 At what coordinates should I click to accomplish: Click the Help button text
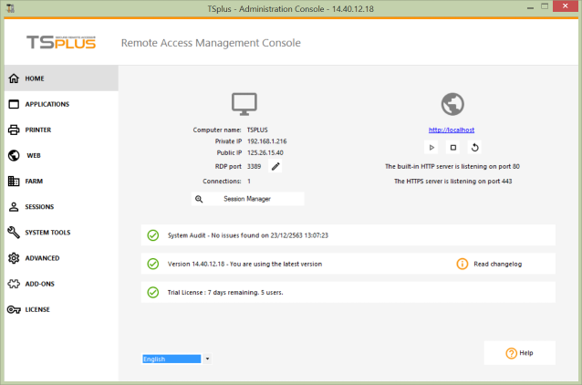[x=526, y=353]
